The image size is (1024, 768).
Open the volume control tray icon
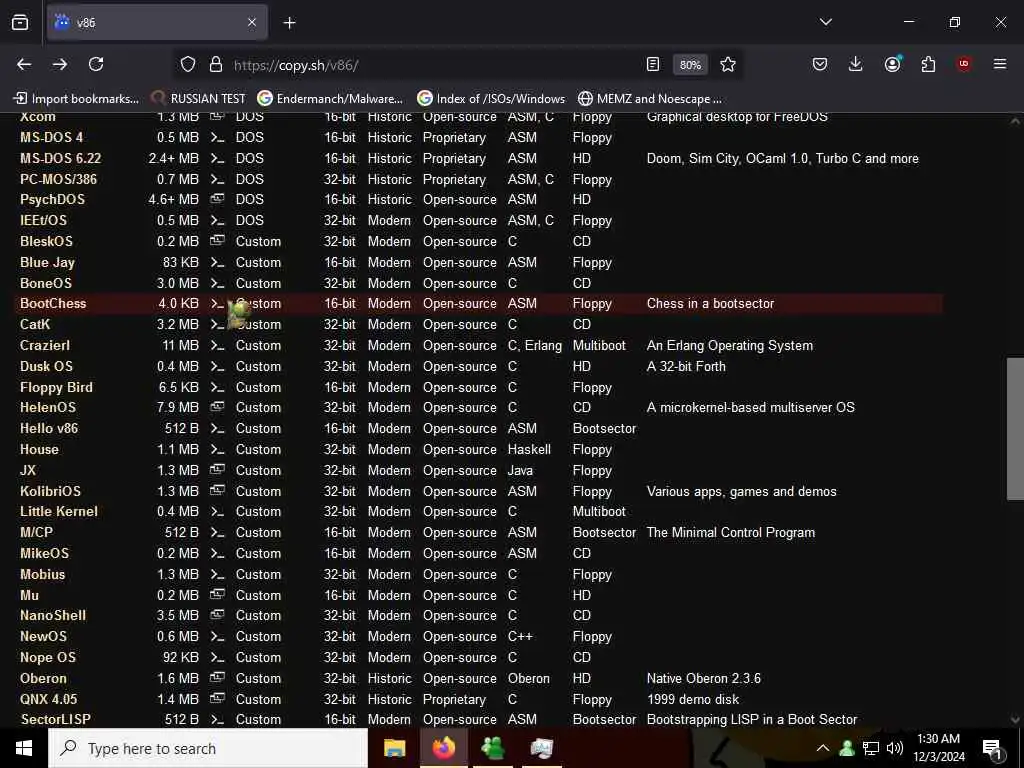895,748
